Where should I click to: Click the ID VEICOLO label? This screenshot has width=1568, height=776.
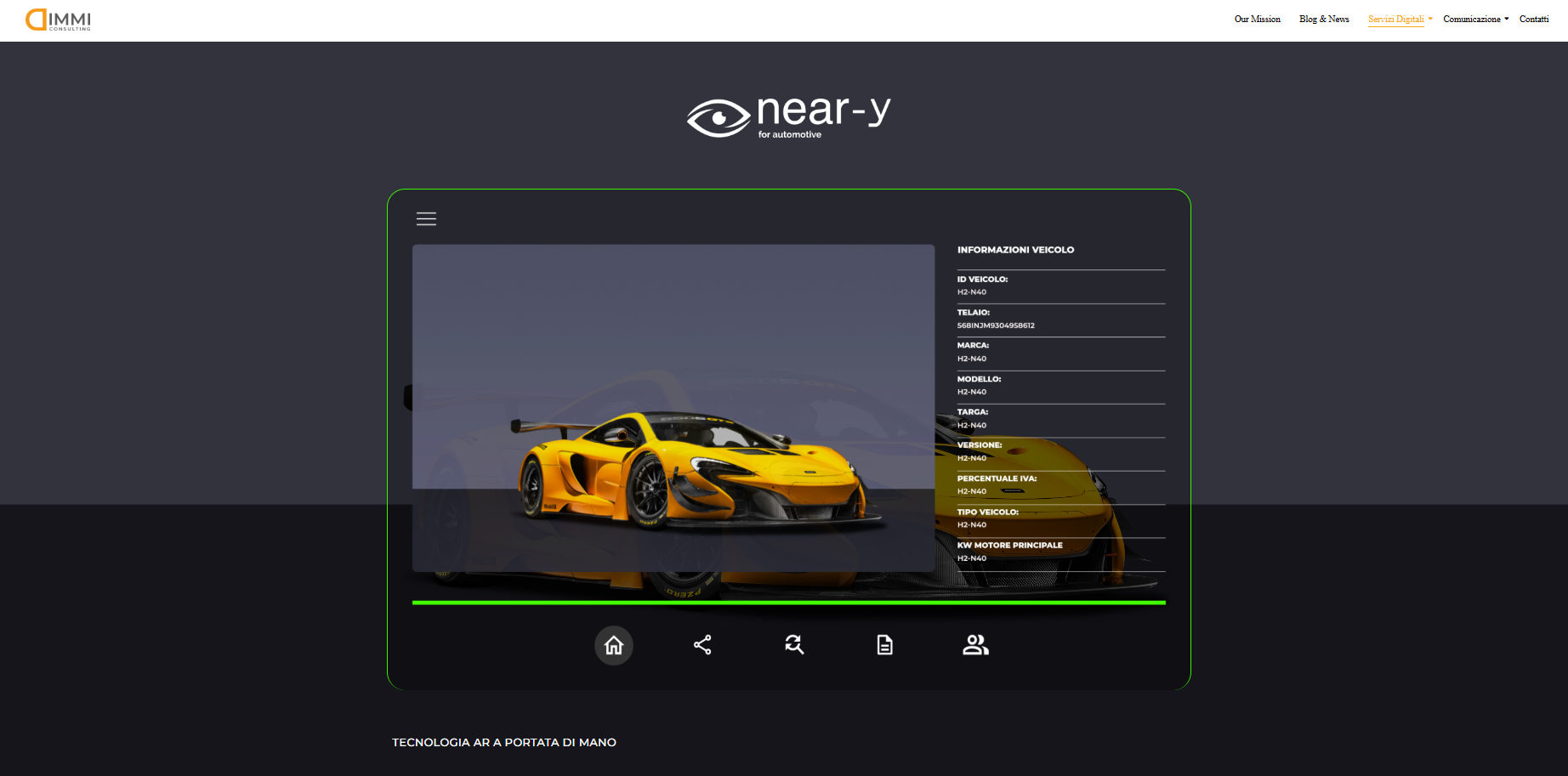pos(982,279)
